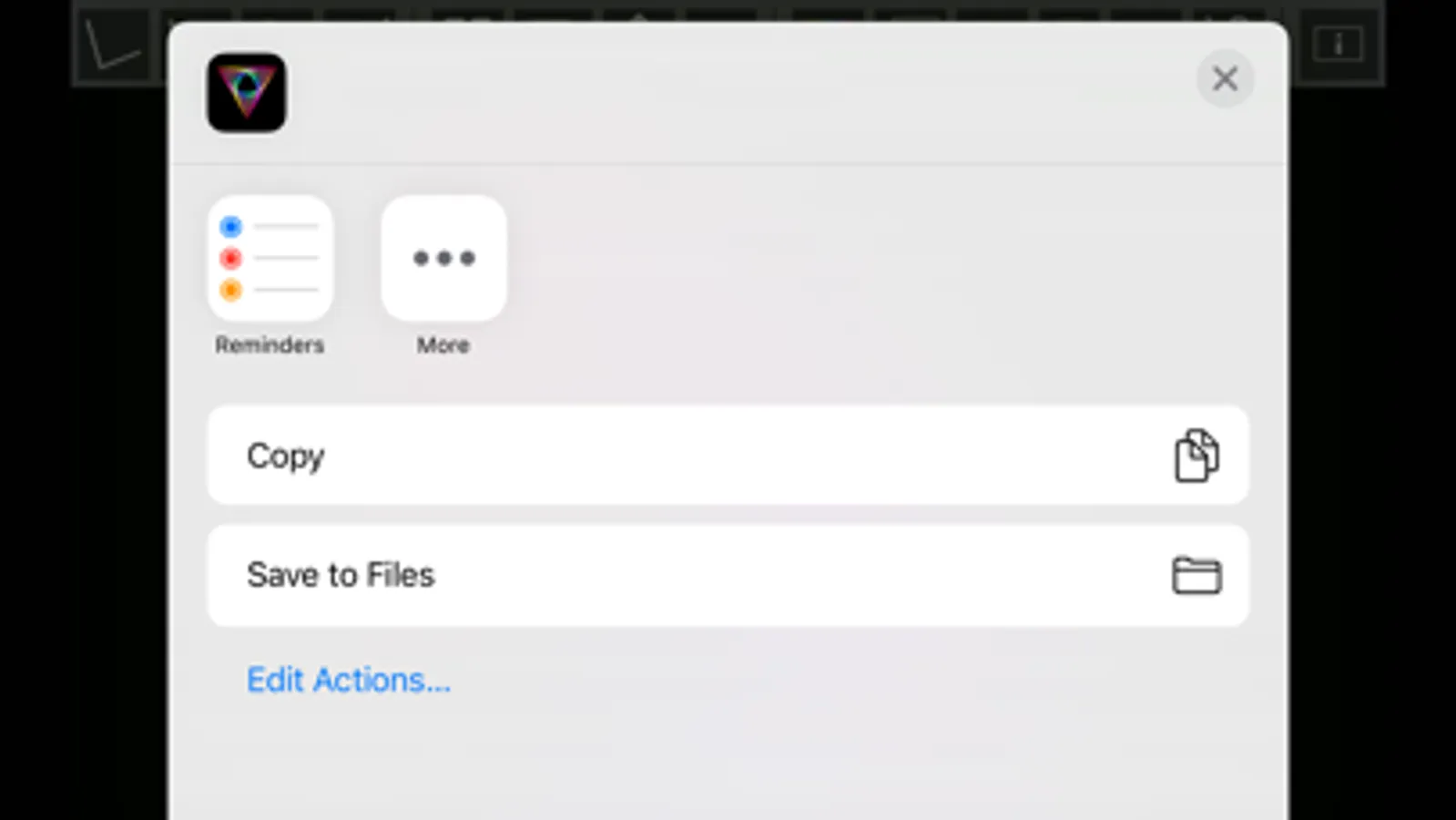
Task: Click the dimmed black area right of sheet
Action: (x=1372, y=456)
